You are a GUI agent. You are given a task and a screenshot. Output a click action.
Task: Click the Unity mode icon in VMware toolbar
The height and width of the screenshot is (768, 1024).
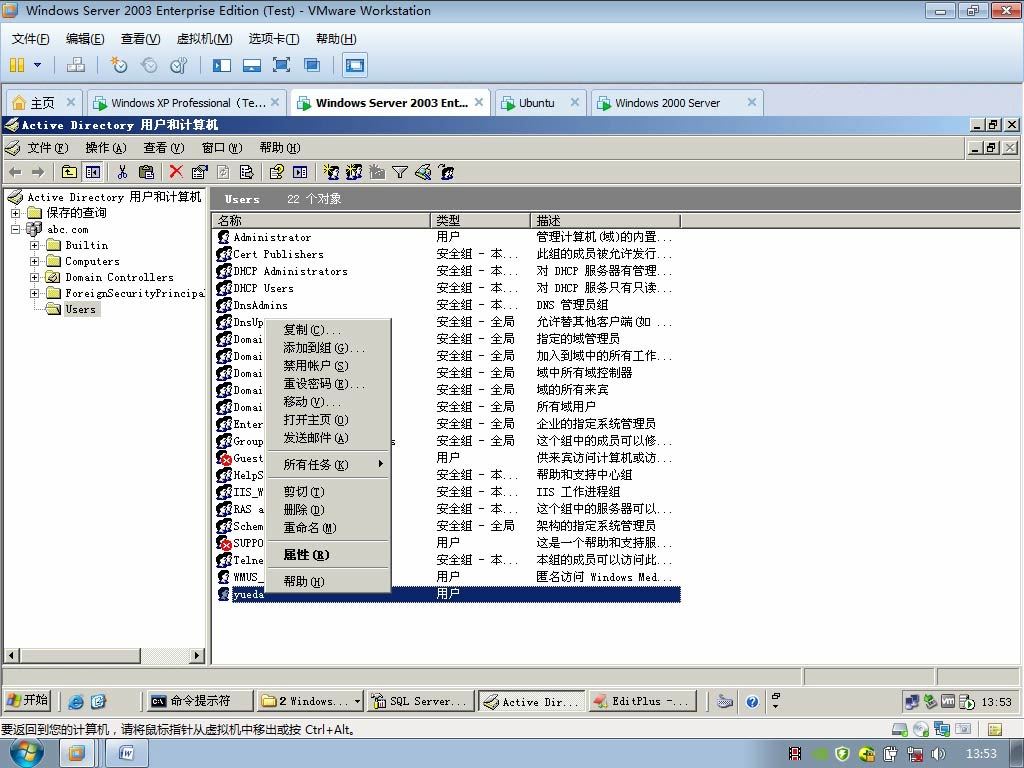click(312, 65)
